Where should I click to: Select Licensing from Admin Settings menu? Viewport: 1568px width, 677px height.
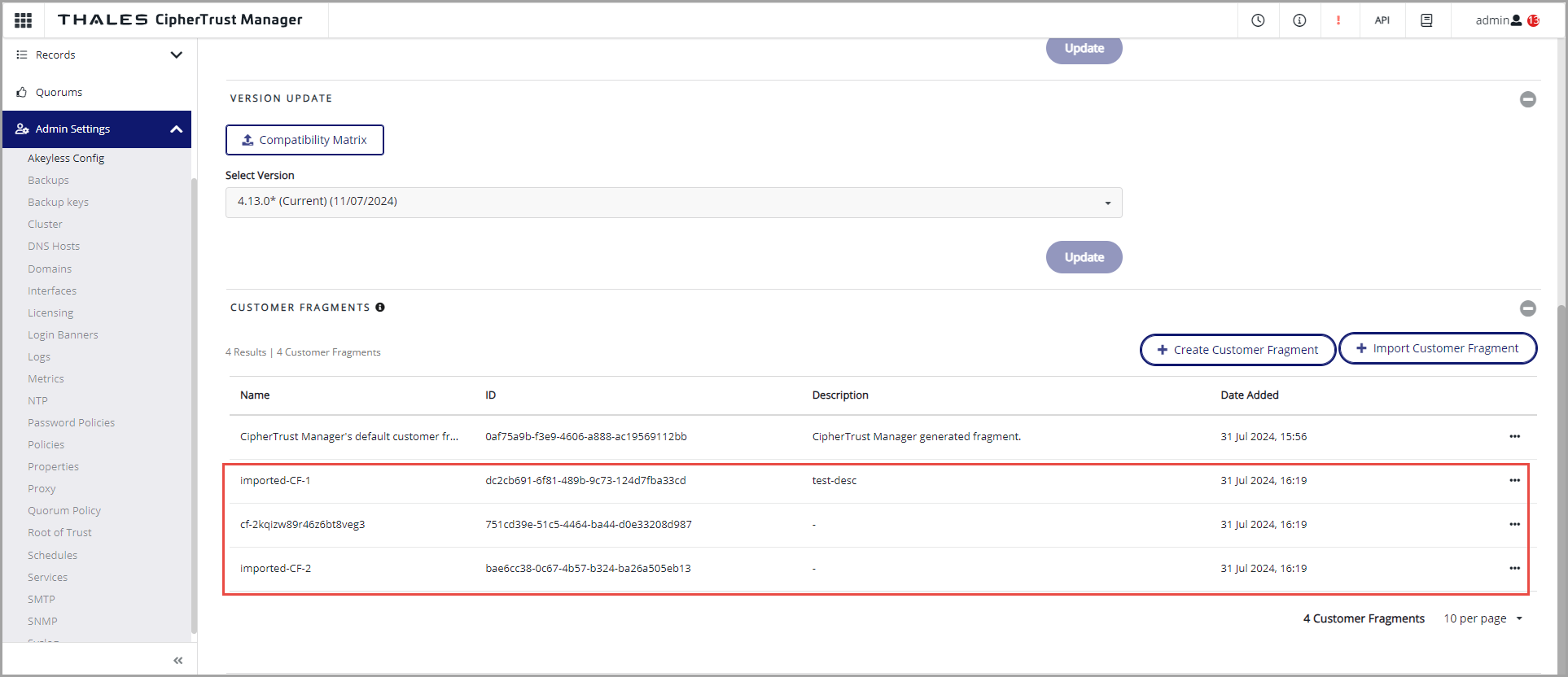tap(50, 313)
